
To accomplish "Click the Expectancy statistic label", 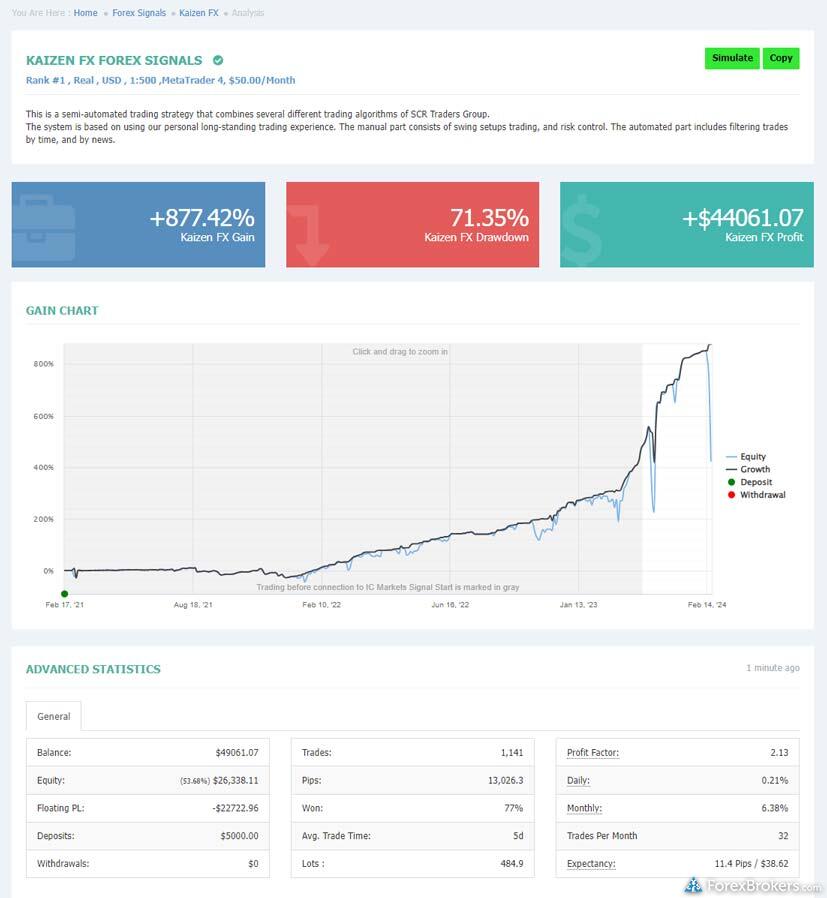I will point(590,863).
